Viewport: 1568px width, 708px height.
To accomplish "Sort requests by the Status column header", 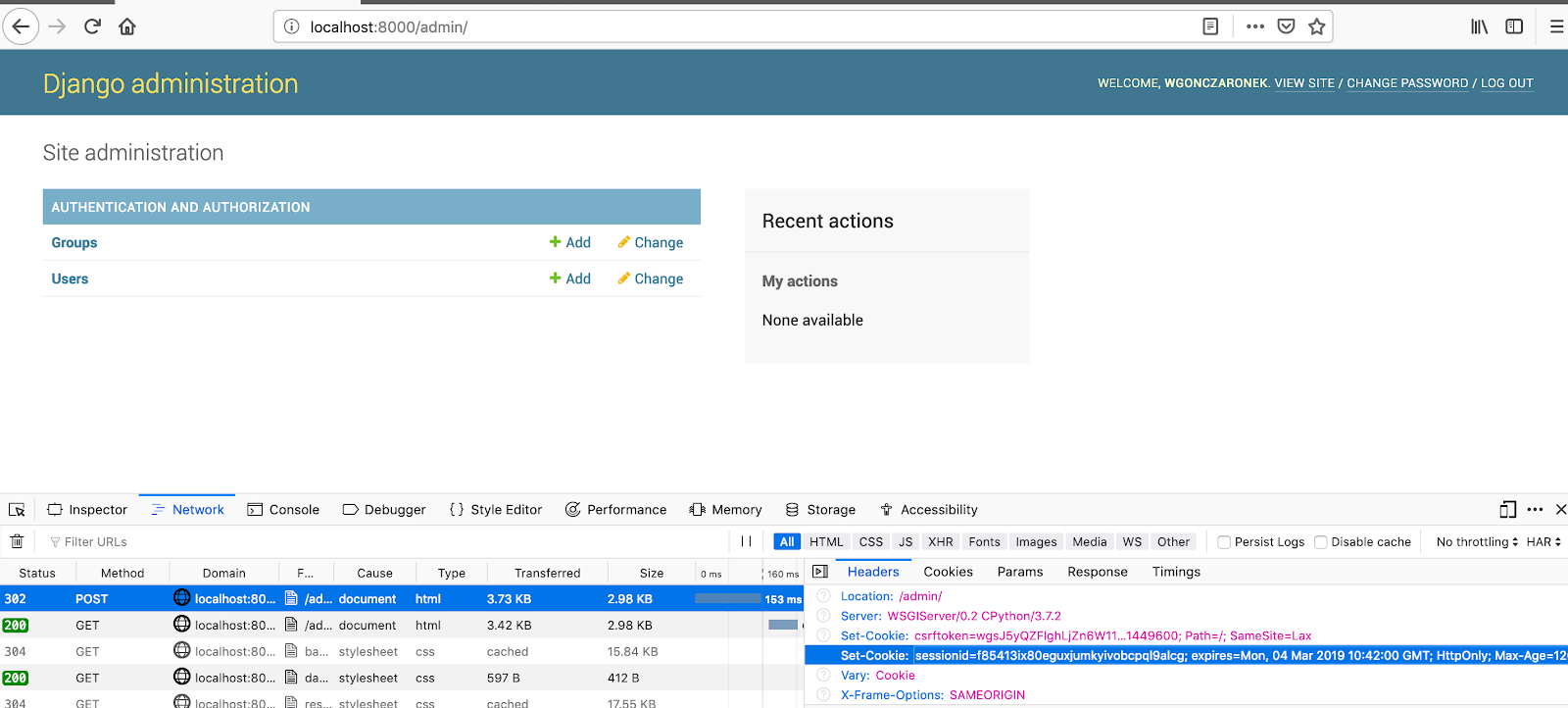I will click(x=37, y=573).
